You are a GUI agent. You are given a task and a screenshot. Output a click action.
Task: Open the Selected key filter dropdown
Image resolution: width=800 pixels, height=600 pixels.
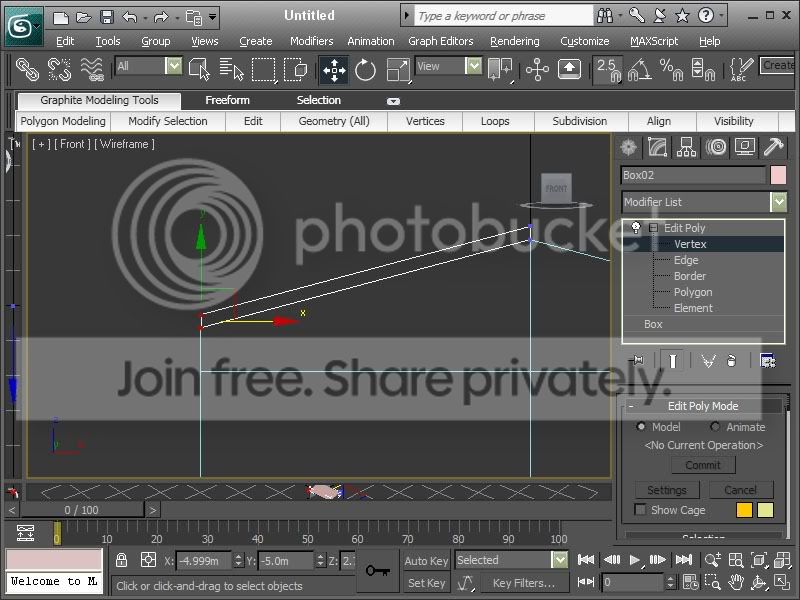(x=560, y=560)
